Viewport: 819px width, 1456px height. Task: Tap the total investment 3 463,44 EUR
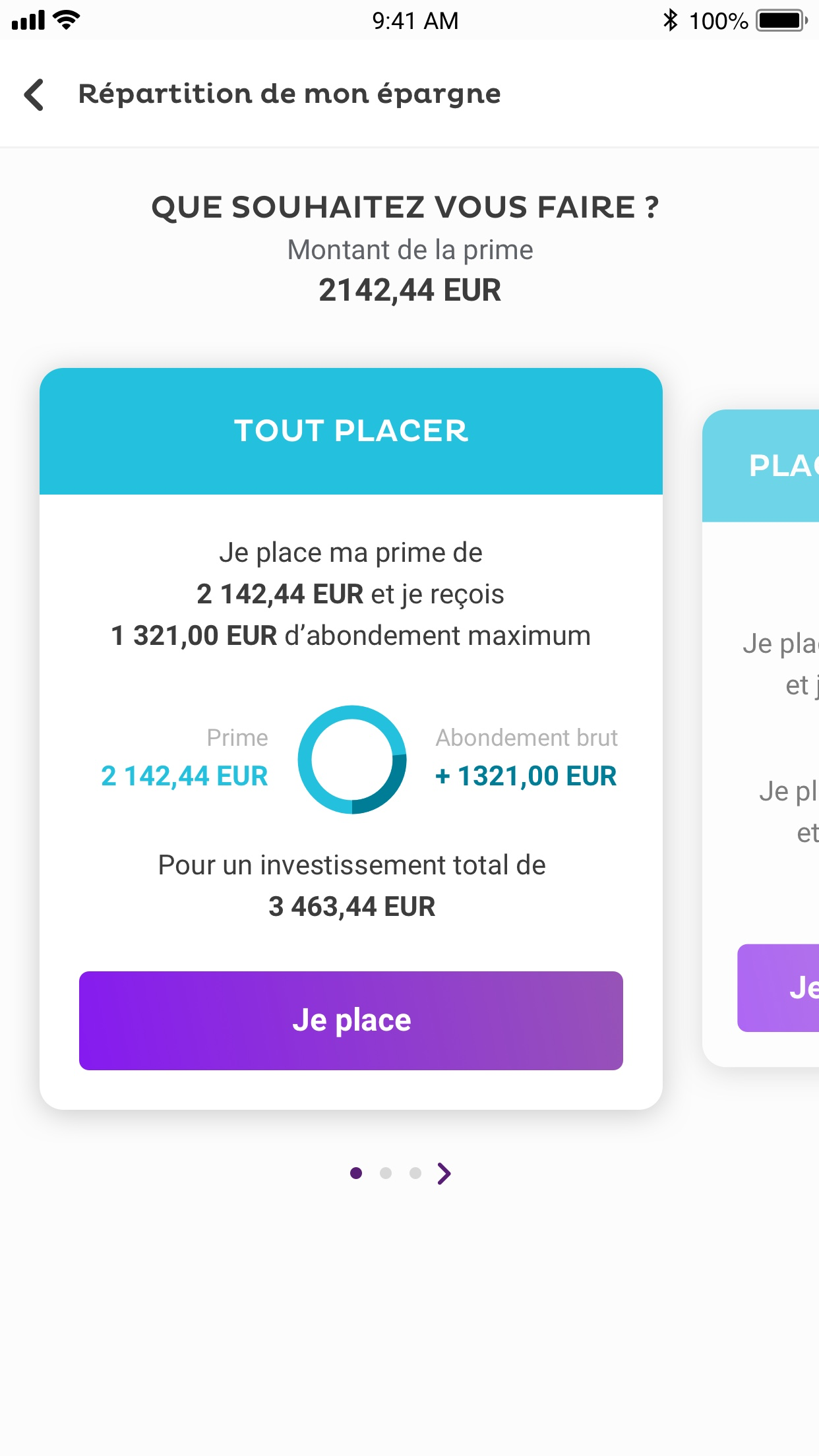tap(352, 907)
